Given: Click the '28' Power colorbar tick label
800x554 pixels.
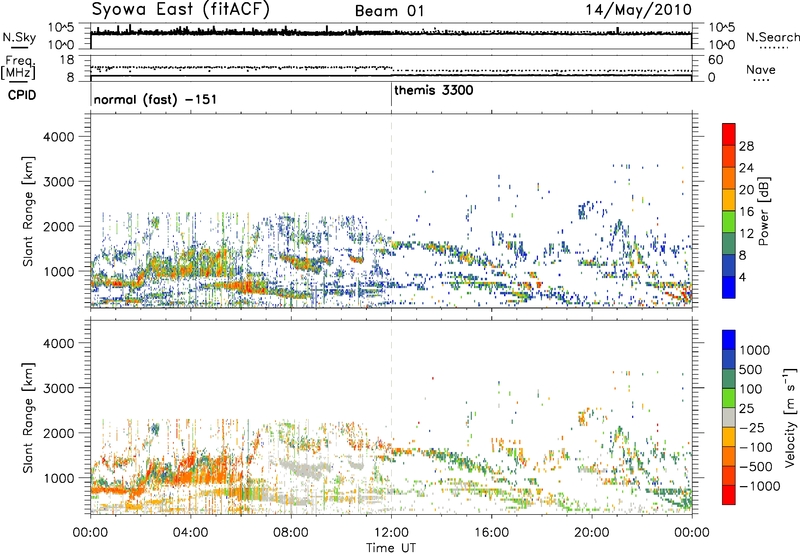Looking at the screenshot, I should point(746,146).
